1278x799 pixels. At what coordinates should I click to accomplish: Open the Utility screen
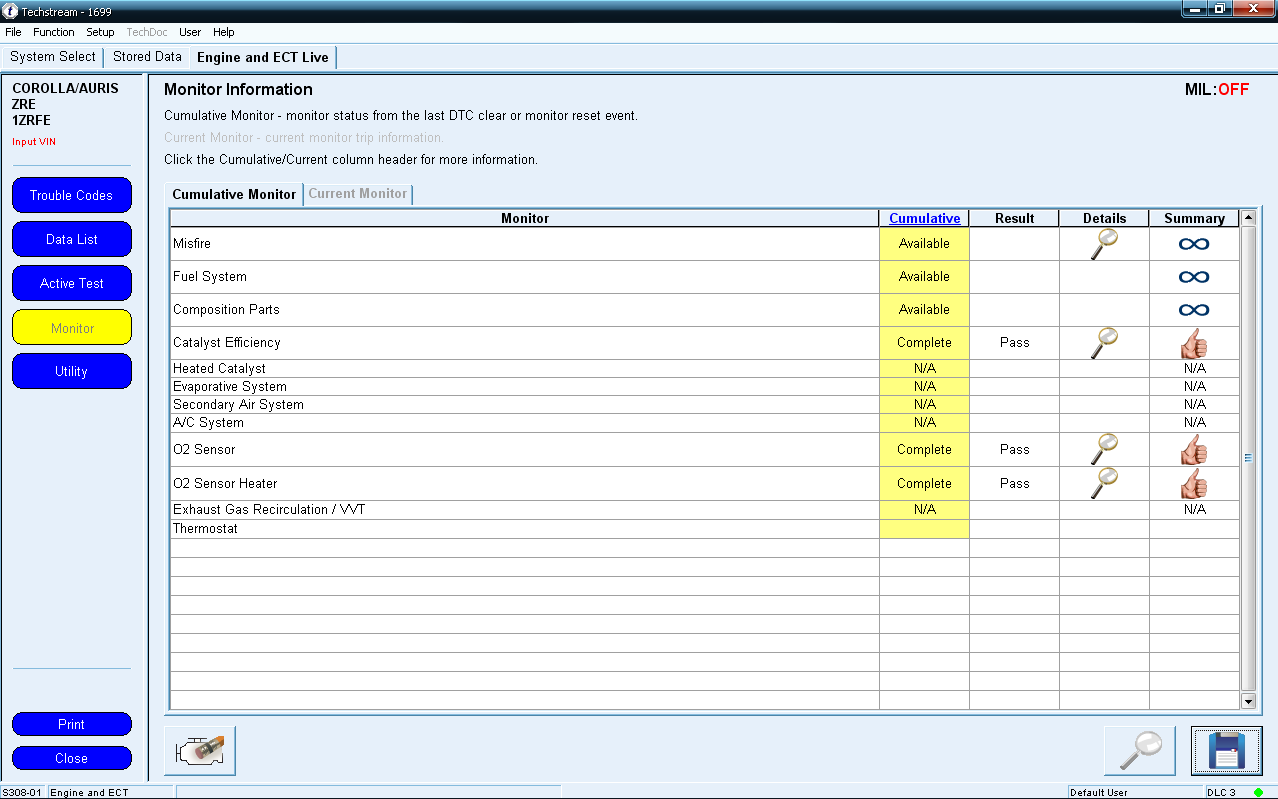[72, 371]
